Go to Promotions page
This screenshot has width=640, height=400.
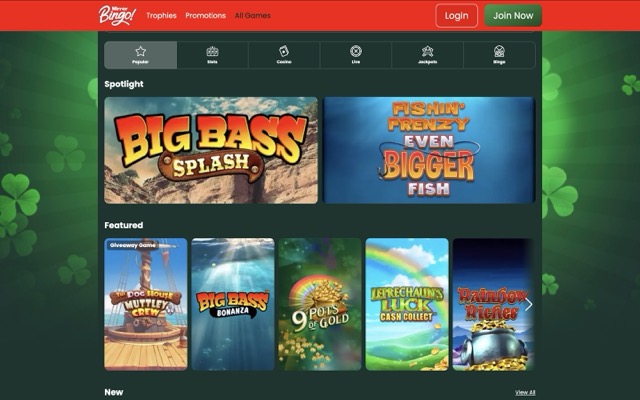tap(205, 16)
